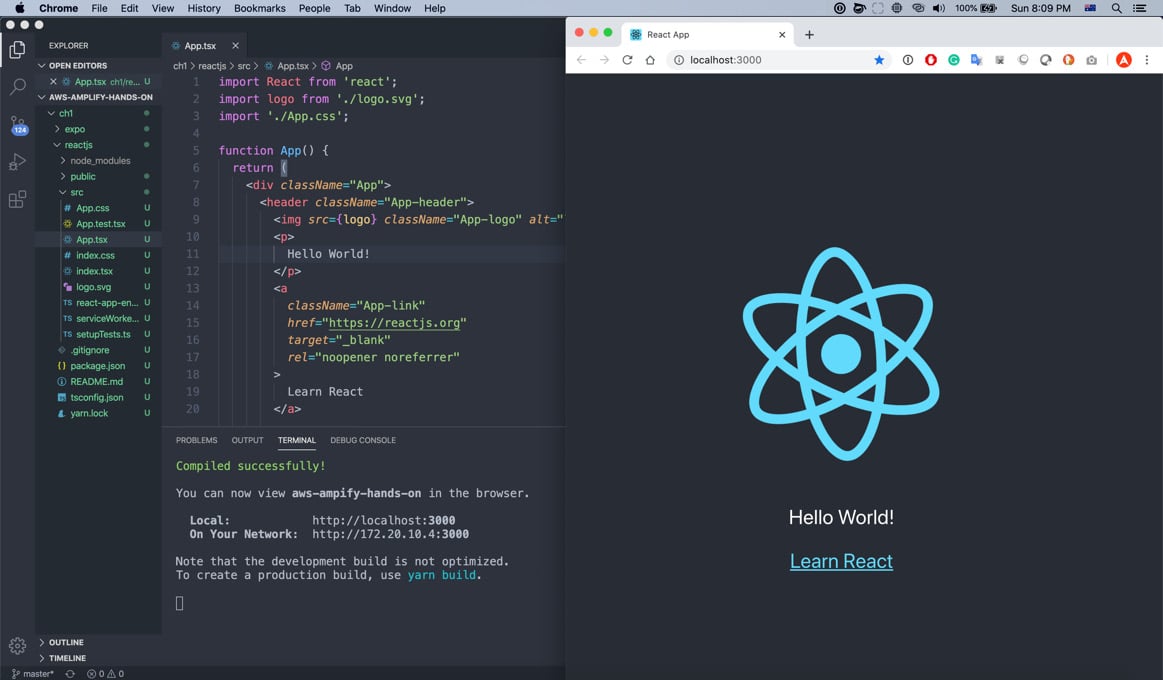This screenshot has height=680, width=1163.
Task: Open App.test.tsx in the explorer
Action: pyautogui.click(x=100, y=224)
